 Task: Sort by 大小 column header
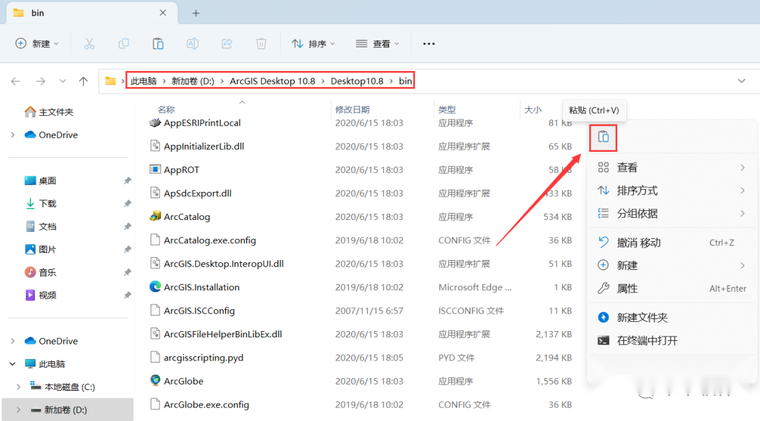(533, 109)
